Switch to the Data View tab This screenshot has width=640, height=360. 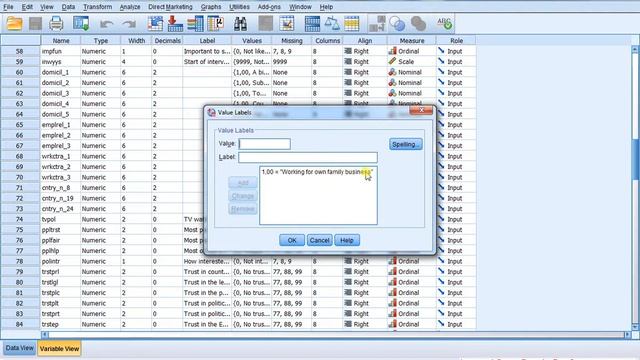click(19, 348)
